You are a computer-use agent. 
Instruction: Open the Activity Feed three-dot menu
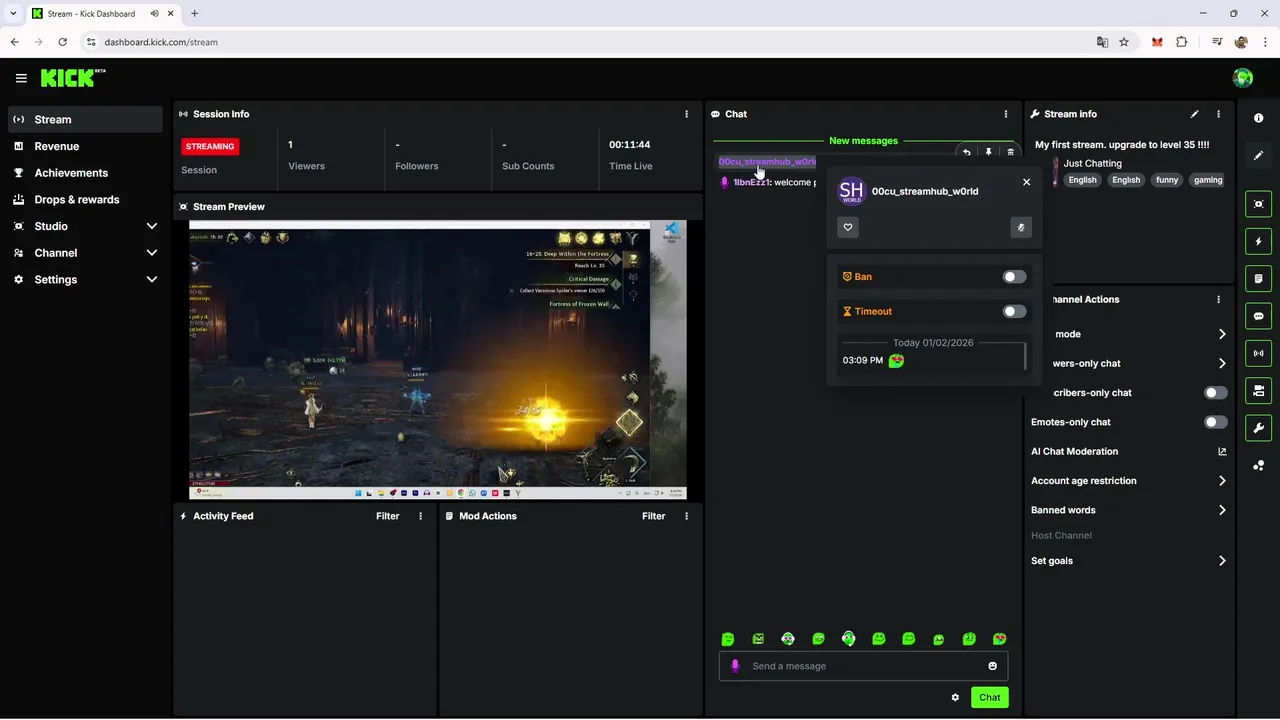coord(420,516)
